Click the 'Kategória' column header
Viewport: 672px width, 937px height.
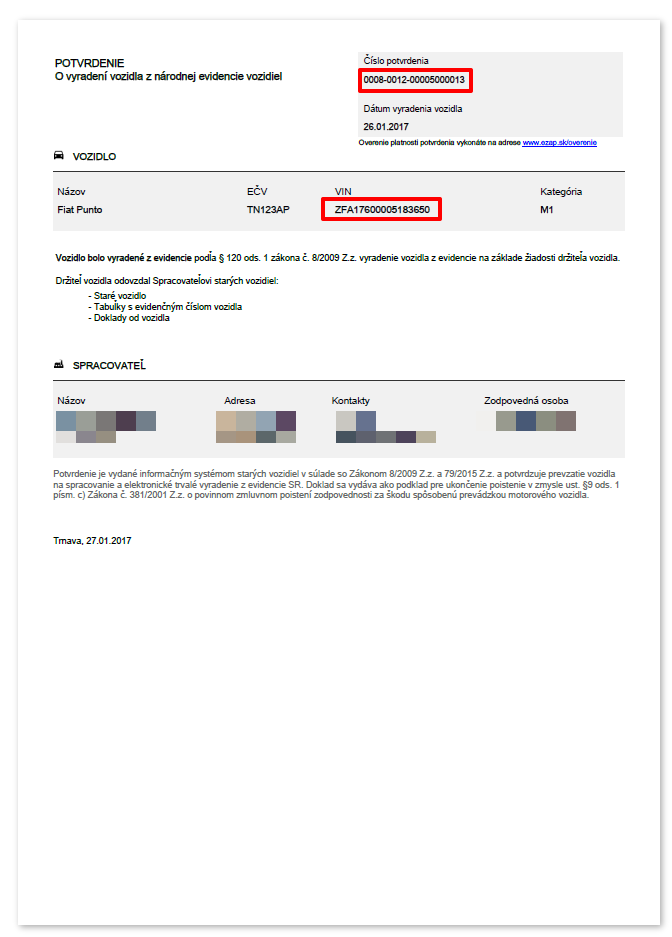click(561, 191)
